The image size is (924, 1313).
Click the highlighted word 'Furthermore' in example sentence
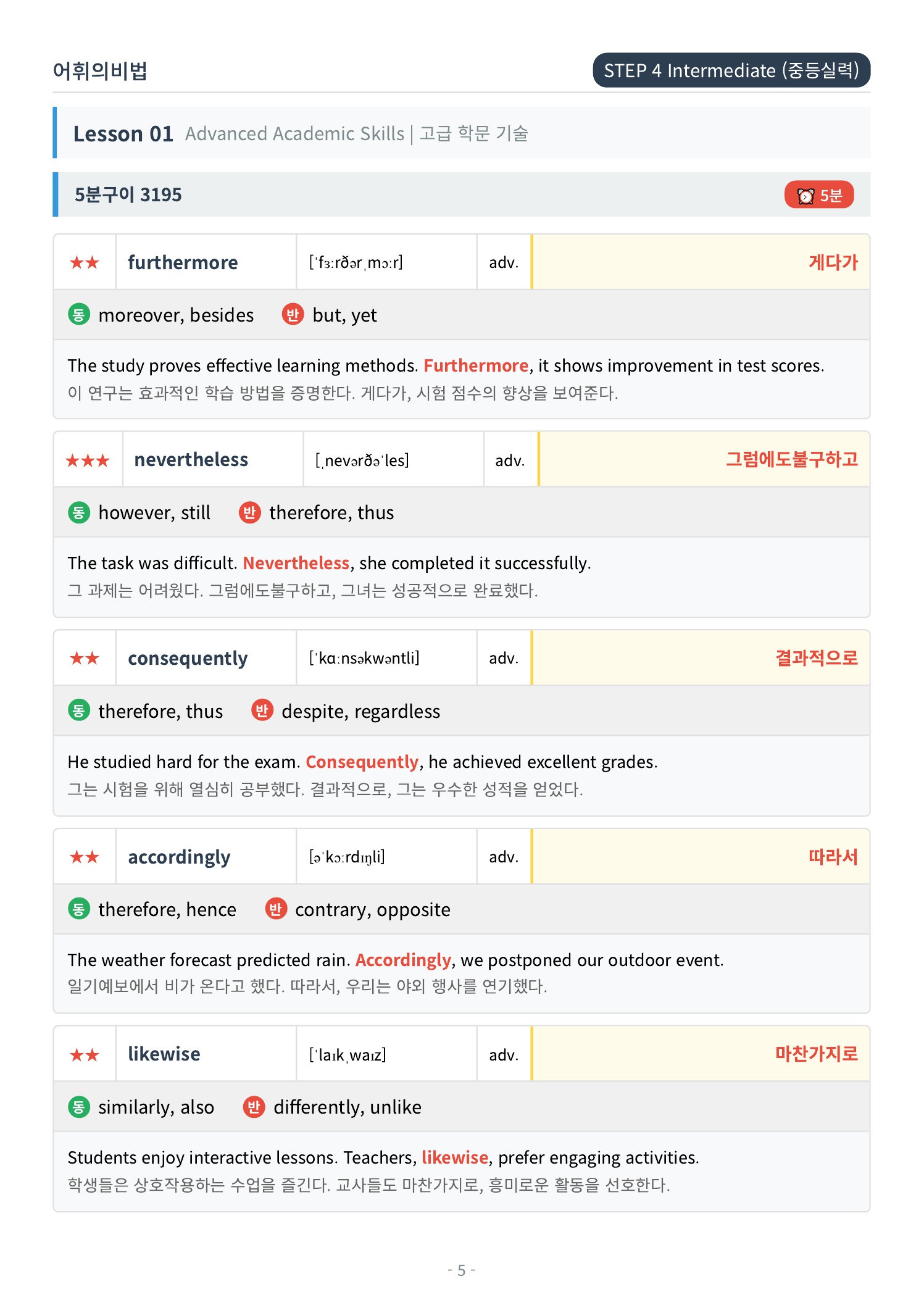tap(476, 366)
